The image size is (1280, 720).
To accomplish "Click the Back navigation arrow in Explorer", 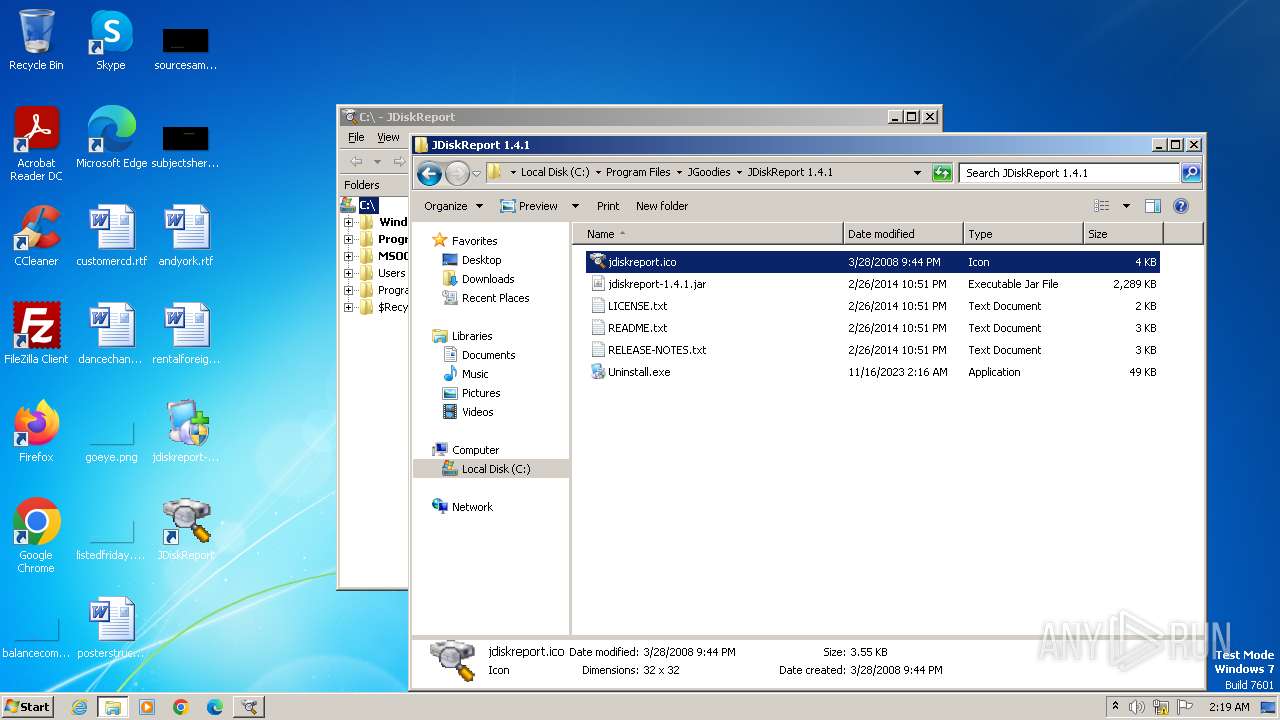I will (x=430, y=173).
